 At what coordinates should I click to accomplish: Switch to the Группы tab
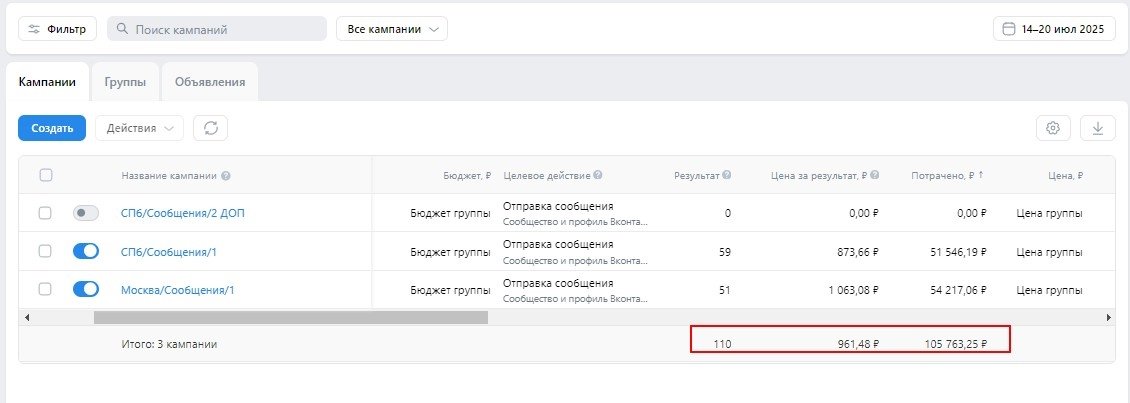pyautogui.click(x=125, y=82)
